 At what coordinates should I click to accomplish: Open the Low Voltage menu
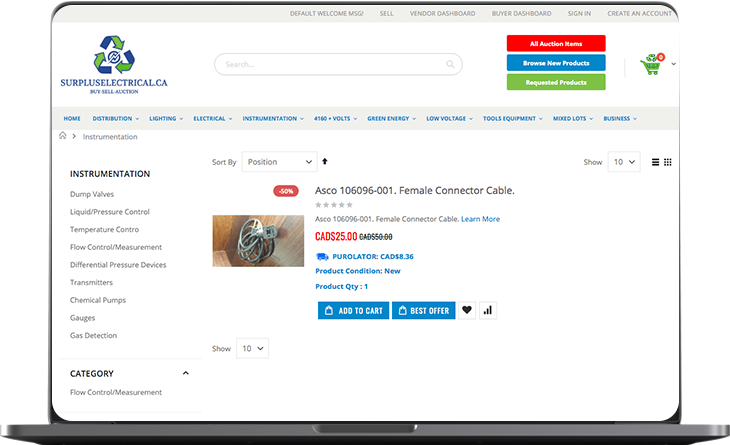[449, 119]
